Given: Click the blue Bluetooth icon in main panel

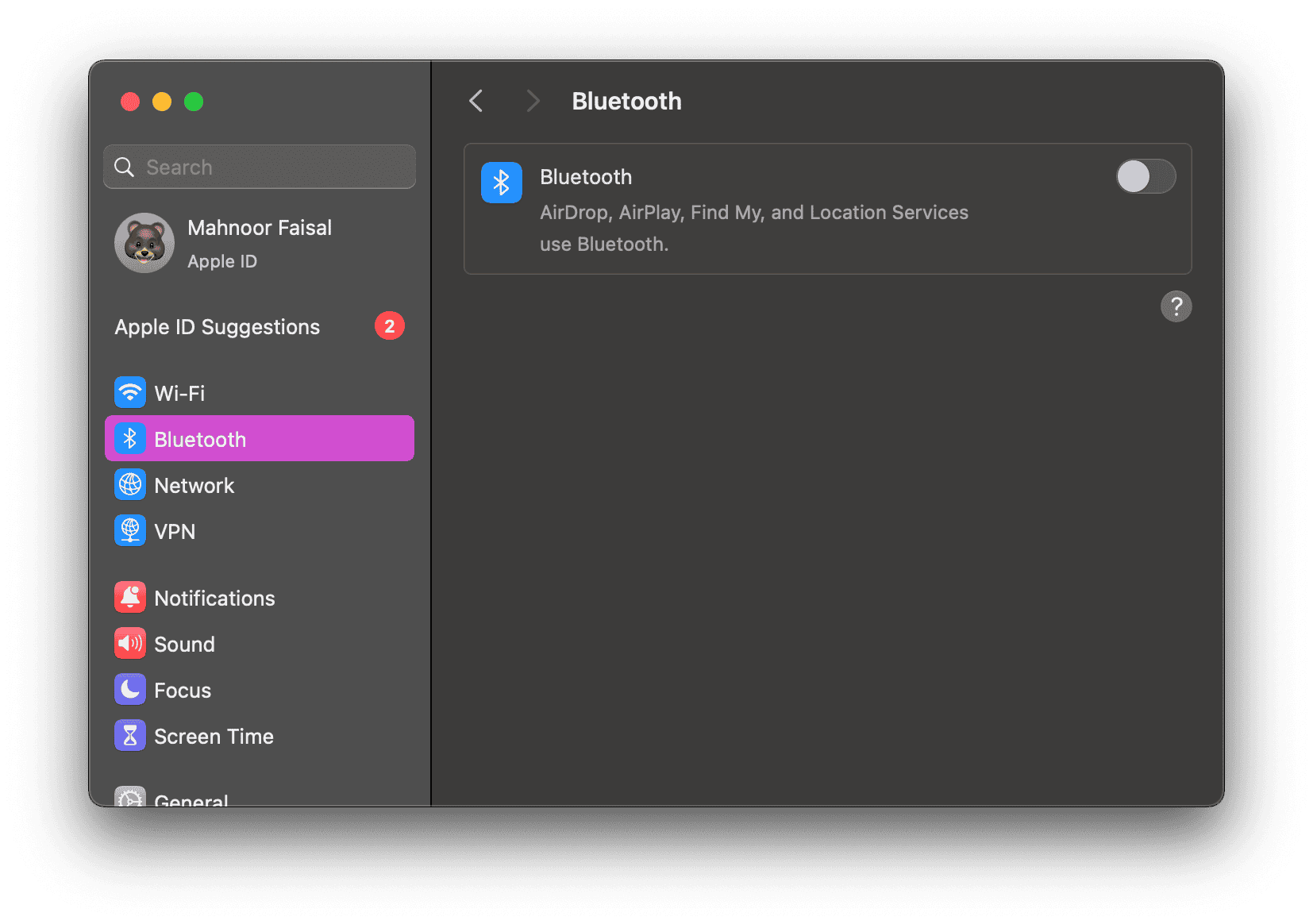Looking at the screenshot, I should (x=501, y=183).
